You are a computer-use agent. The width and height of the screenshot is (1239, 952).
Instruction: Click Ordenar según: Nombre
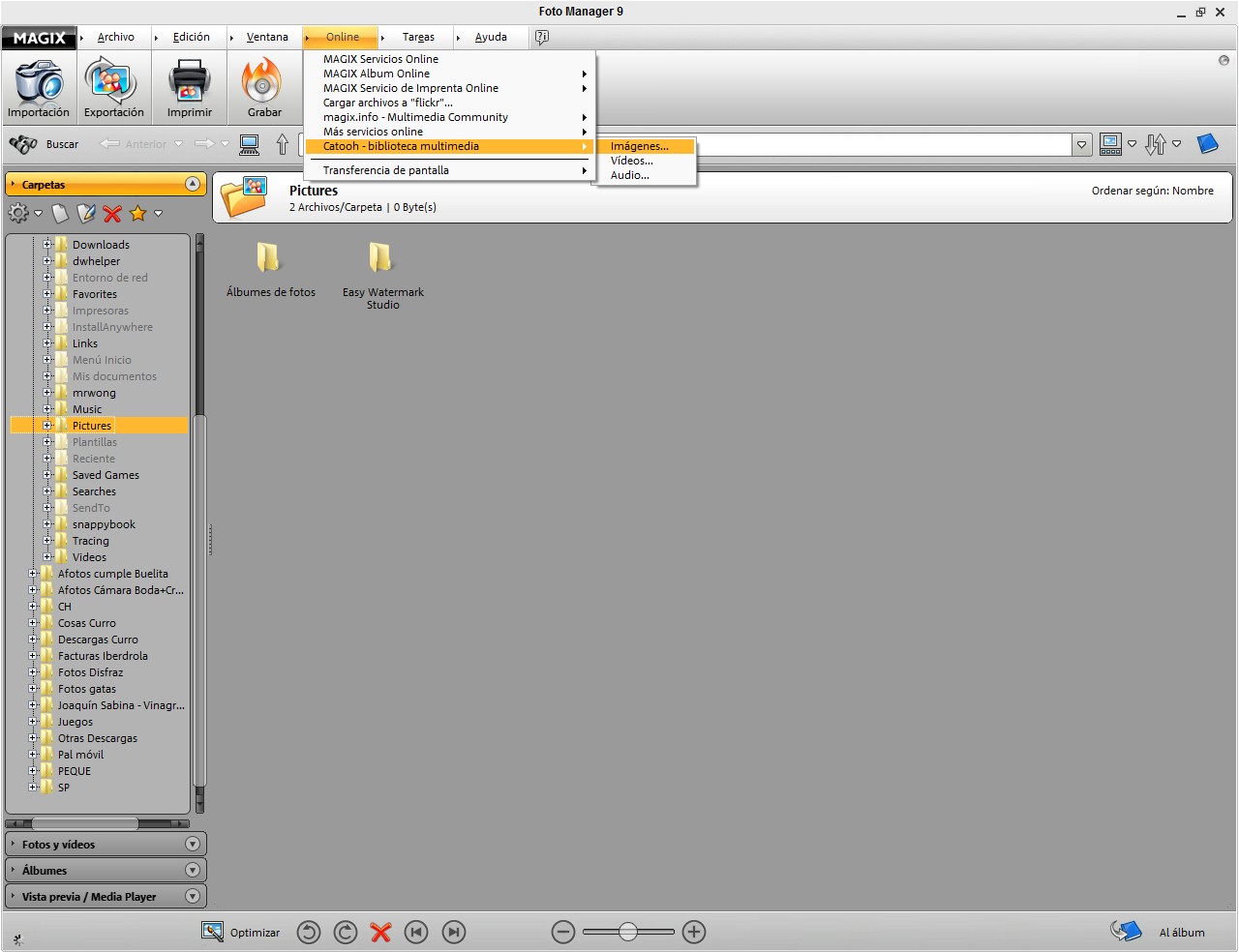click(1152, 191)
